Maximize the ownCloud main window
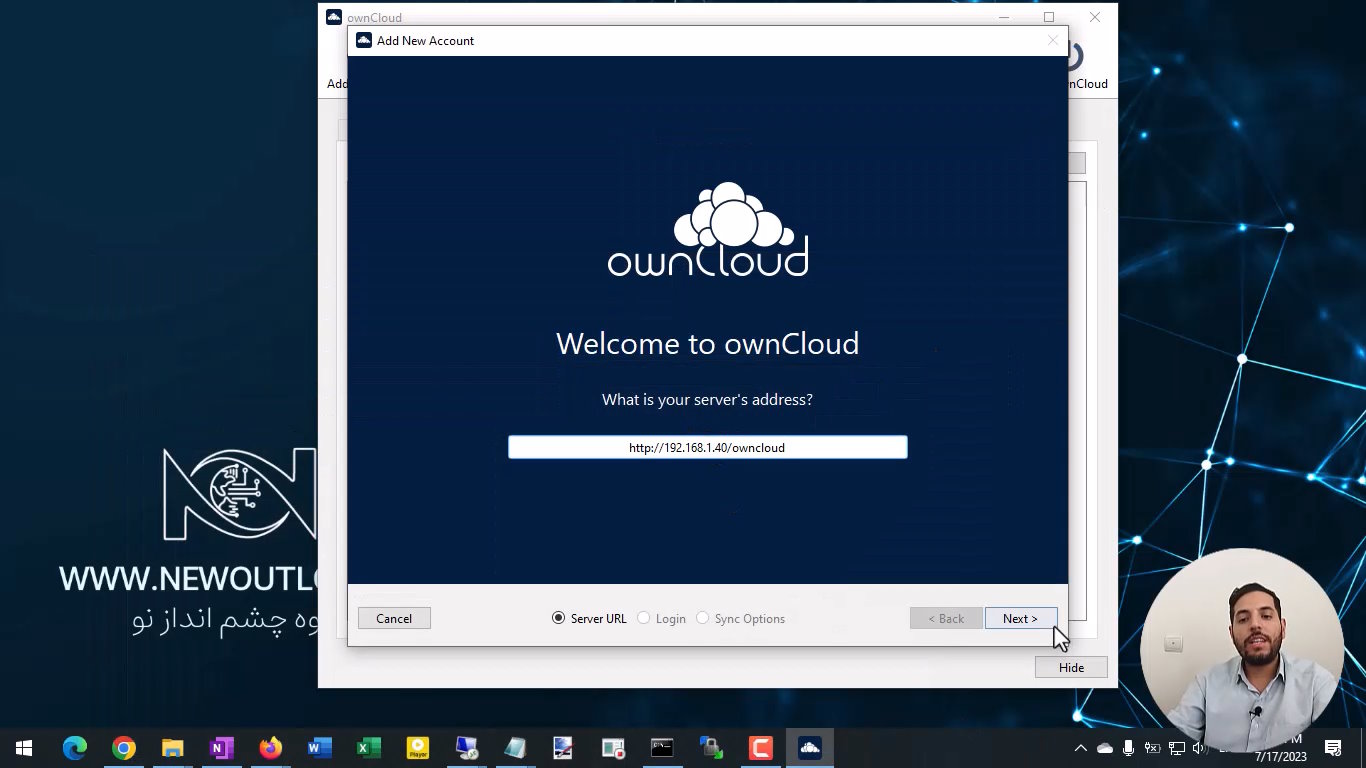This screenshot has height=768, width=1366. click(1049, 17)
